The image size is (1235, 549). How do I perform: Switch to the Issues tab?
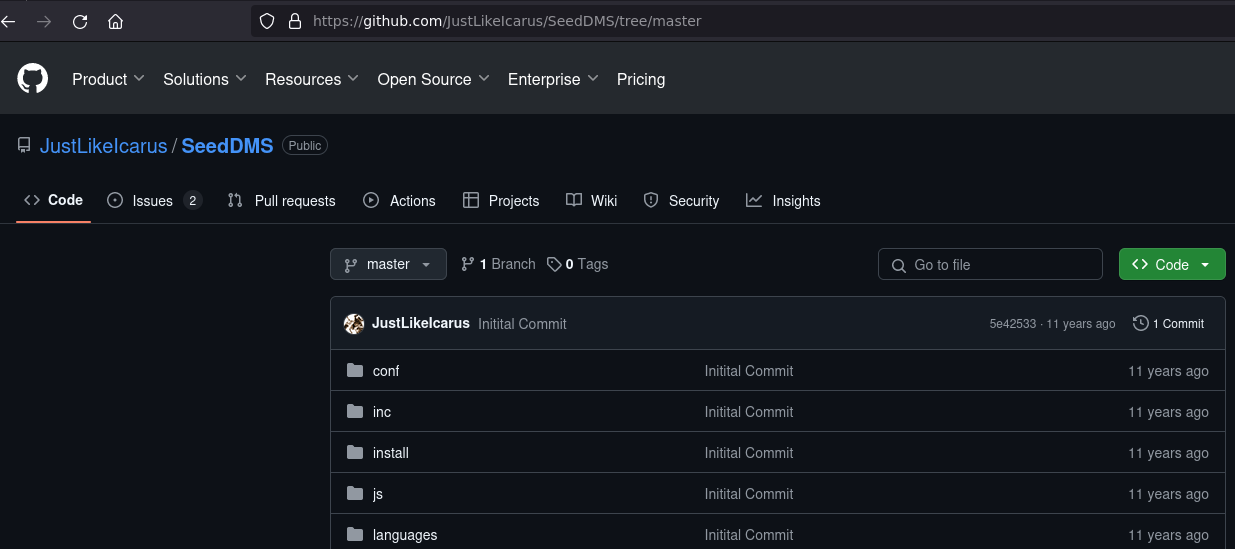[154, 201]
